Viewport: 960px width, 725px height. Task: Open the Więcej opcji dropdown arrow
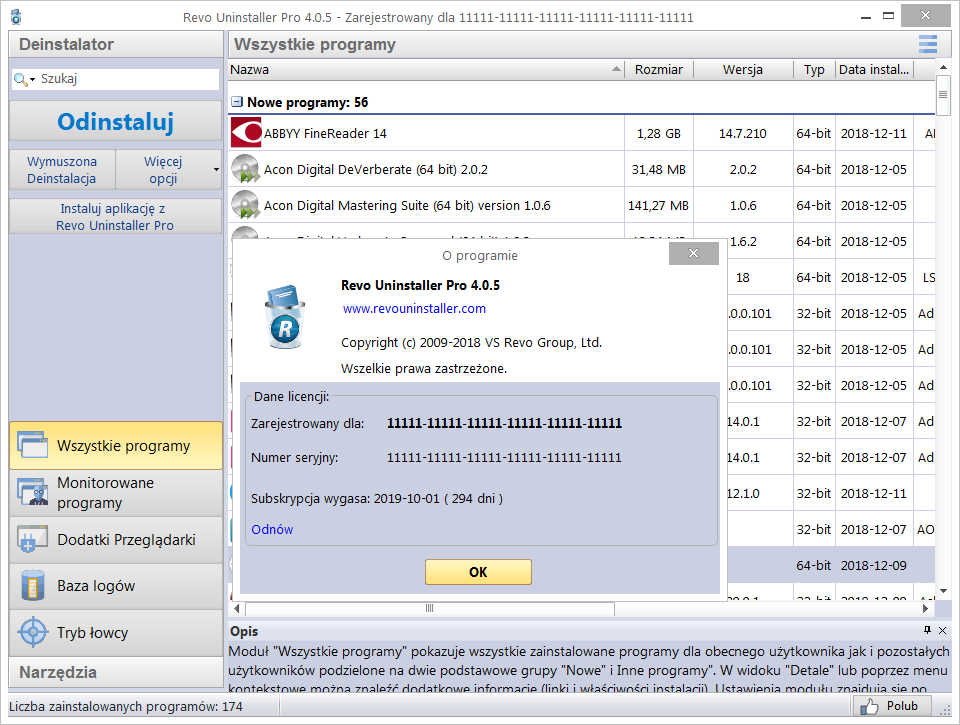tap(216, 170)
